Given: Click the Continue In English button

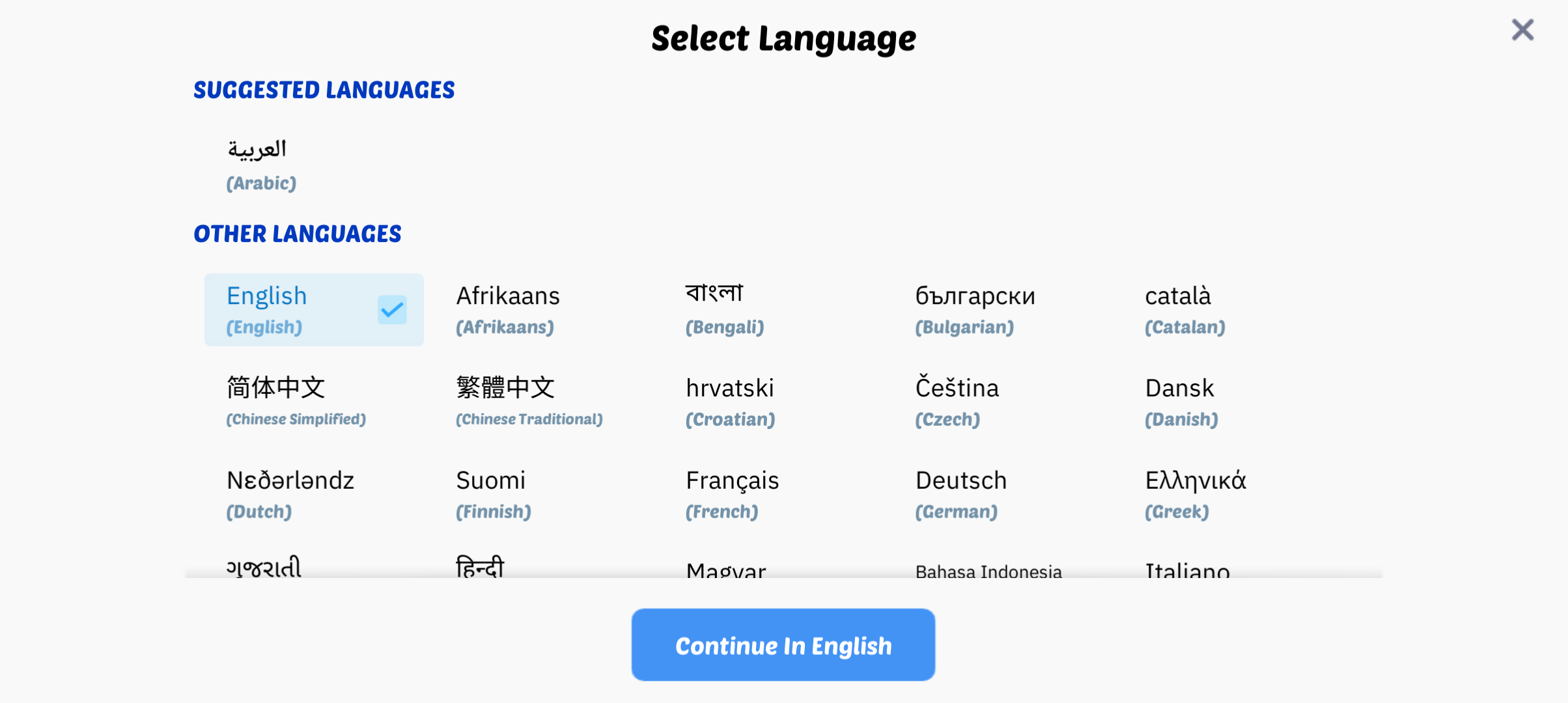Looking at the screenshot, I should click(x=783, y=645).
